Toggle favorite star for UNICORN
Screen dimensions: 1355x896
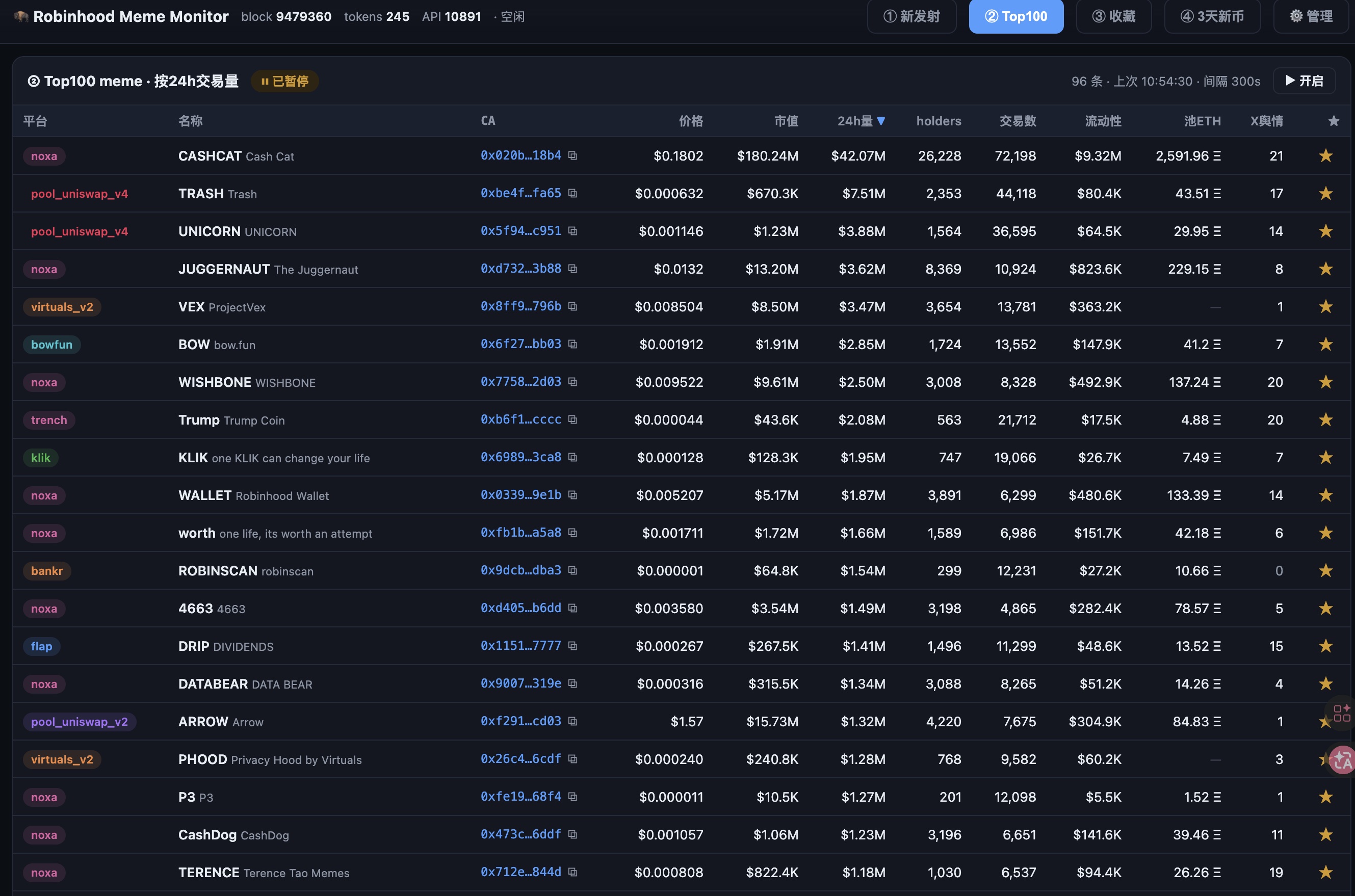[x=1326, y=231]
